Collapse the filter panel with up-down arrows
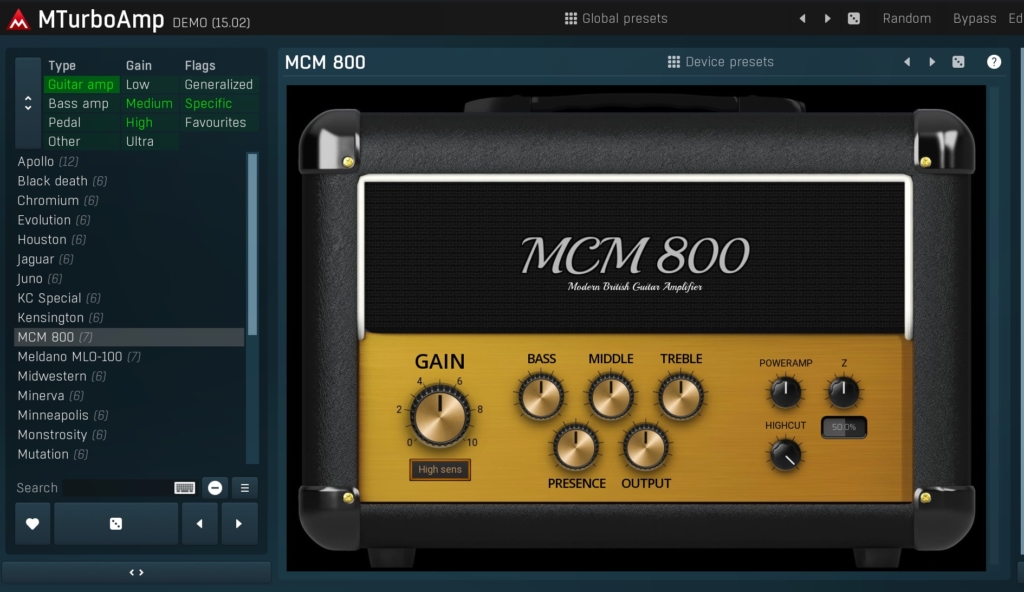 pyautogui.click(x=28, y=103)
